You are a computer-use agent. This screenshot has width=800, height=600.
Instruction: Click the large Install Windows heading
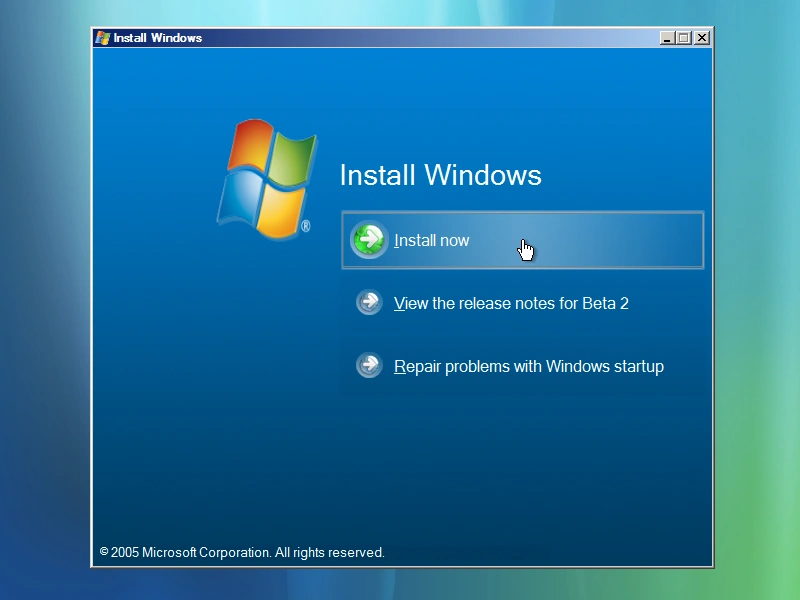(x=440, y=175)
